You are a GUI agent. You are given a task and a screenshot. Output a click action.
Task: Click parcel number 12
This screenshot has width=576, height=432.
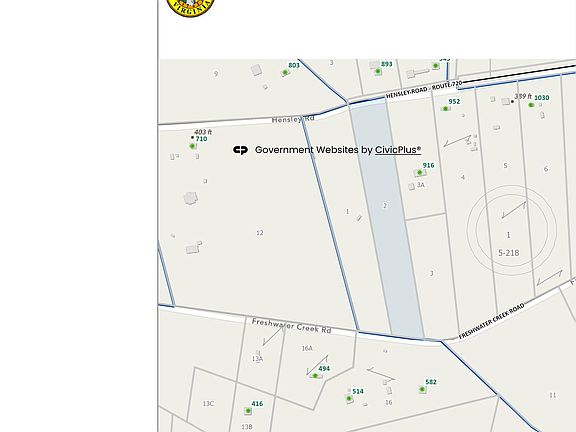tap(260, 233)
